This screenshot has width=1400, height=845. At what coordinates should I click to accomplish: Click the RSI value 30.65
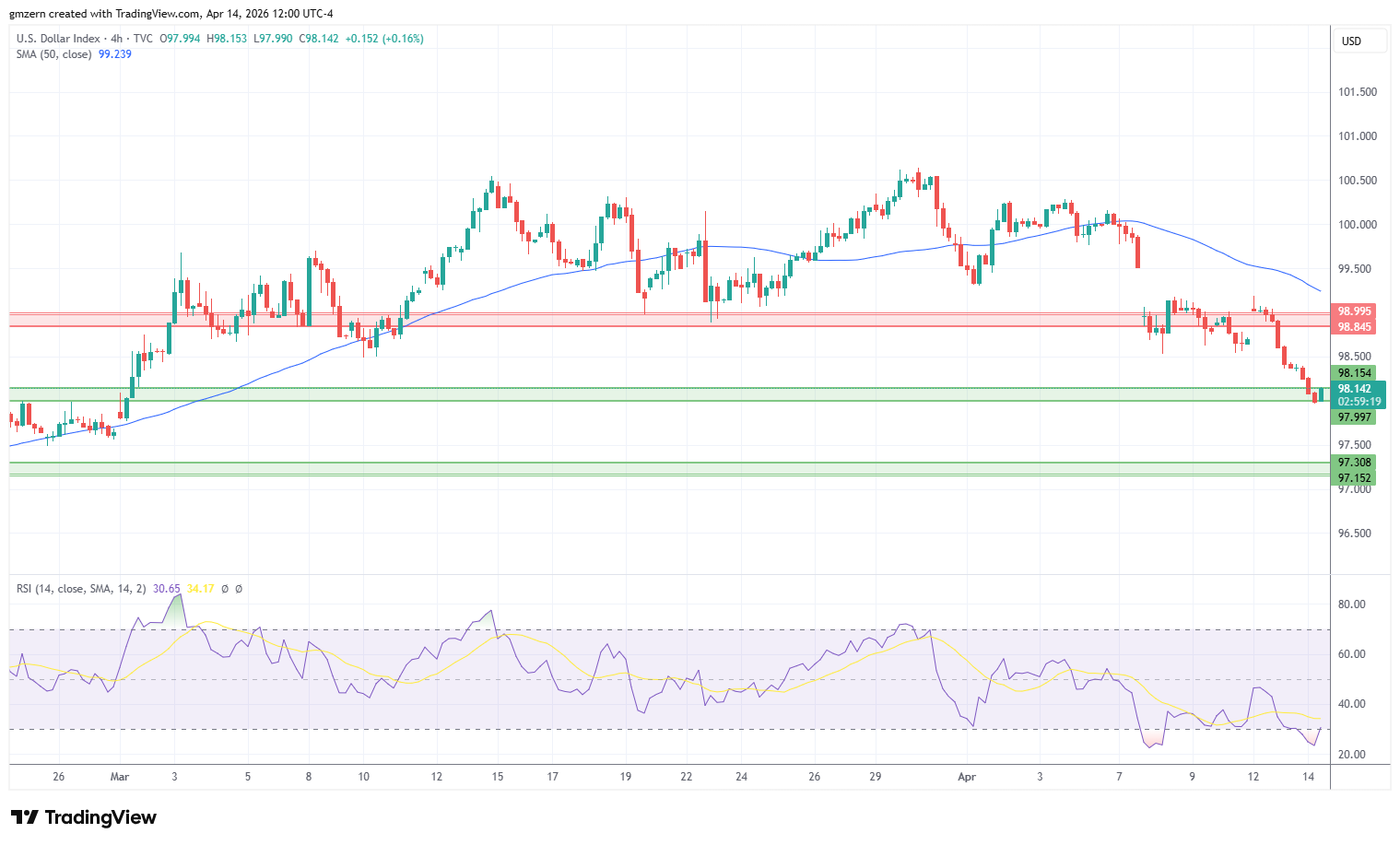pos(167,589)
